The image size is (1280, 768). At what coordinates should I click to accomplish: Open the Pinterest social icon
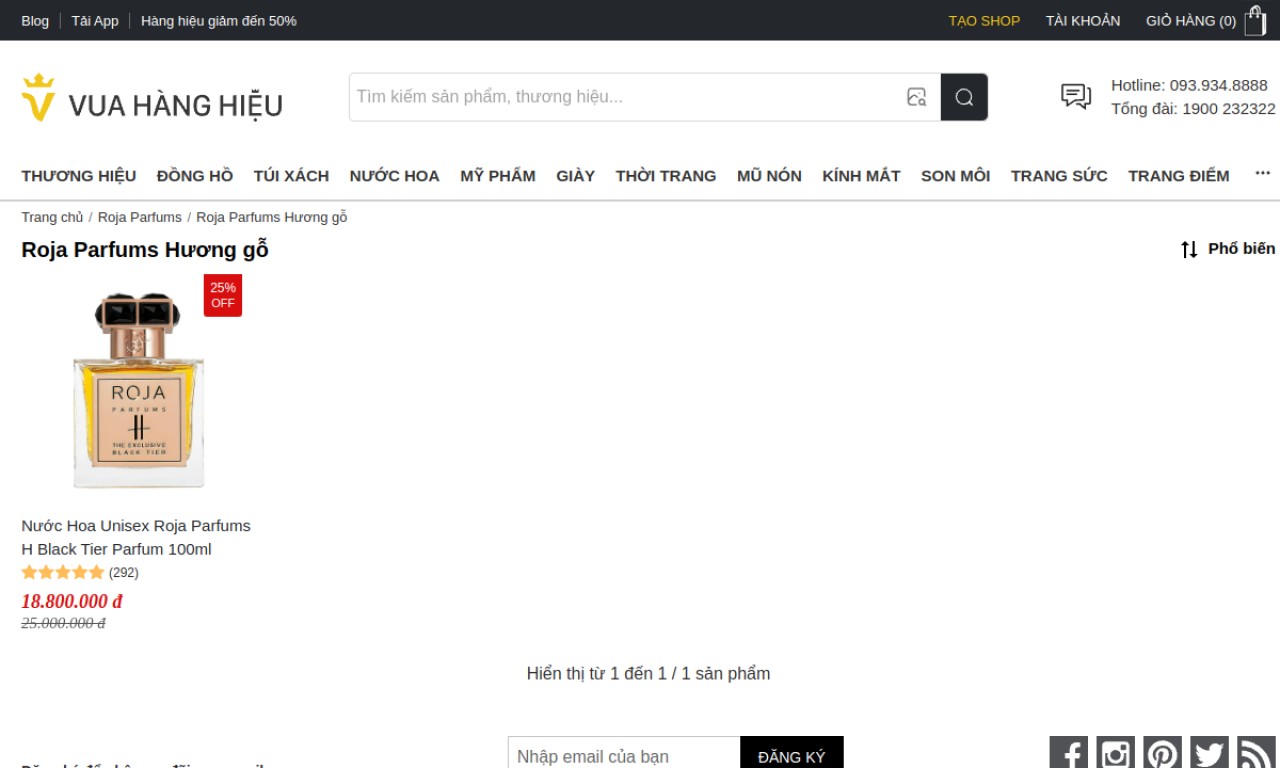pyautogui.click(x=1162, y=753)
